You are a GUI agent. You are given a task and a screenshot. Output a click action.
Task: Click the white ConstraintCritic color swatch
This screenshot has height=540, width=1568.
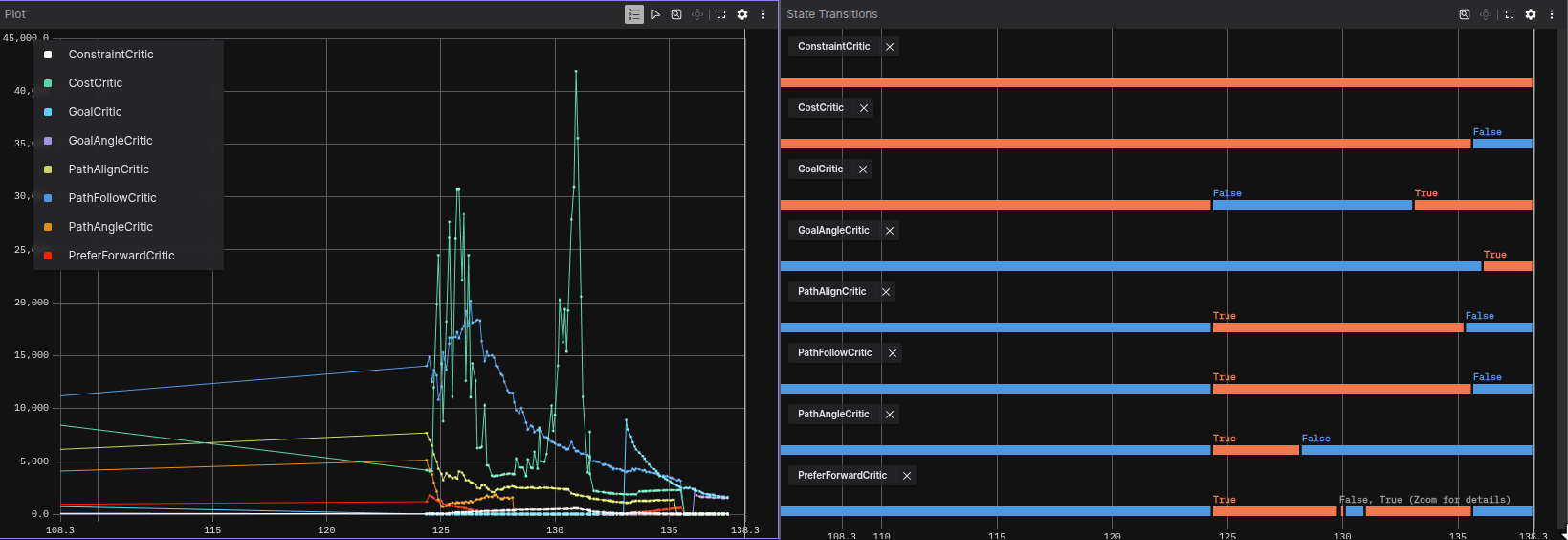coord(48,55)
